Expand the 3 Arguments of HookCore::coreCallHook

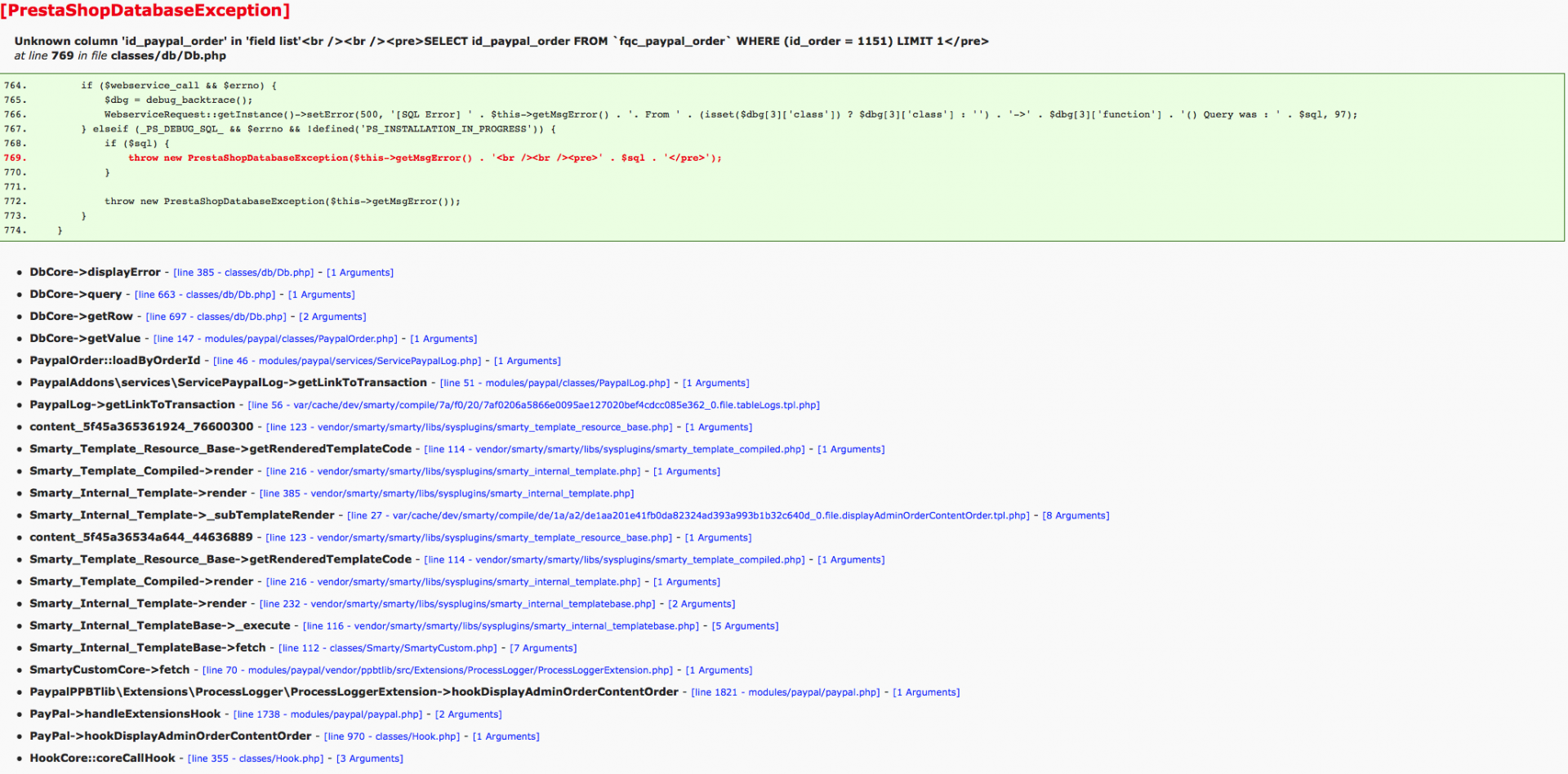coord(370,758)
